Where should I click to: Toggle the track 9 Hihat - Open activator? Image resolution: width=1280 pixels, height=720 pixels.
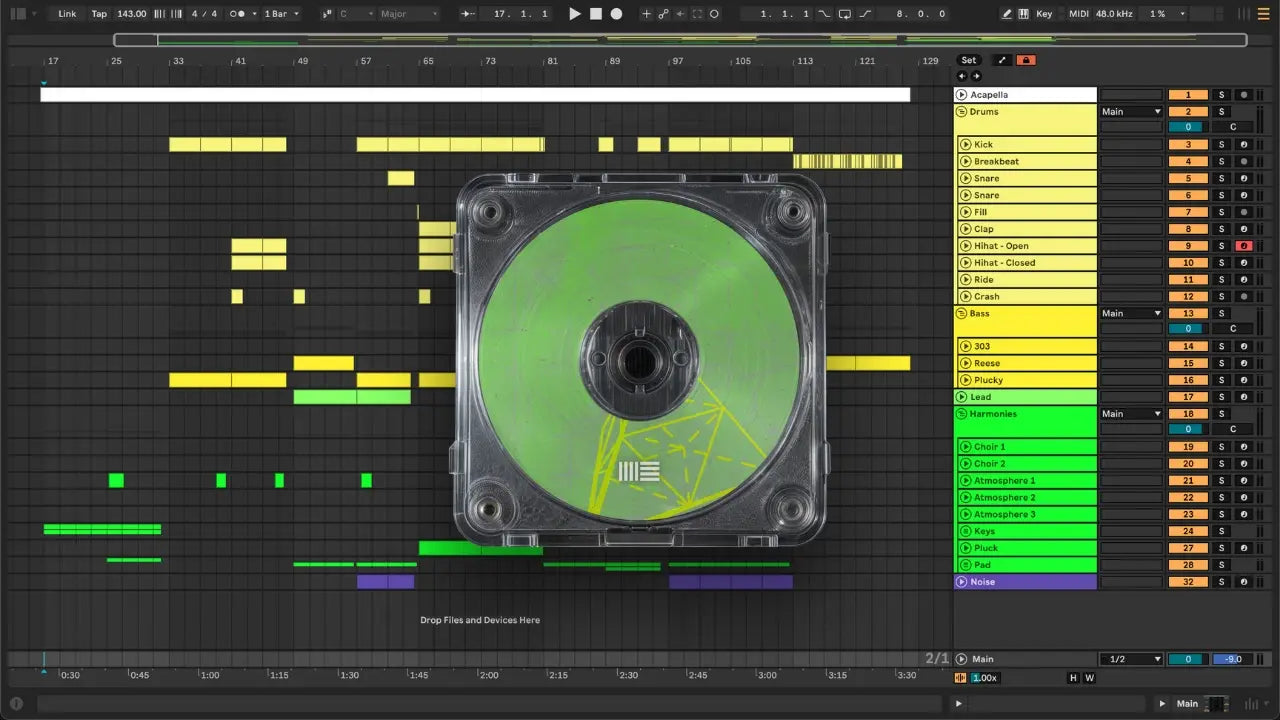tap(1188, 246)
